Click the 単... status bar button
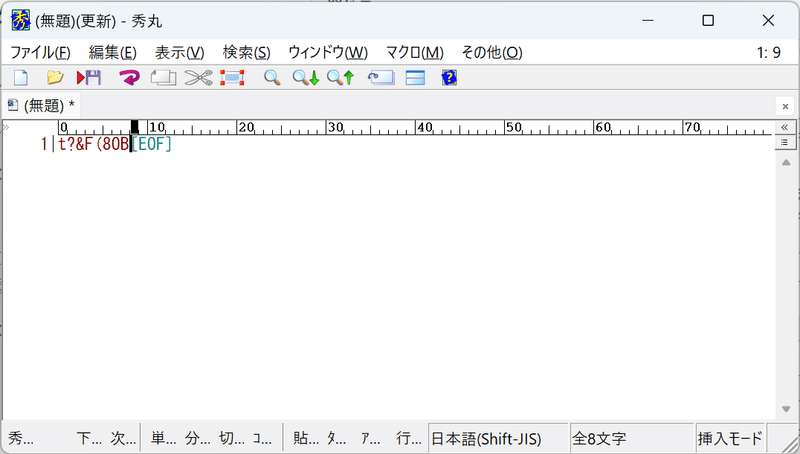Viewport: 800px width, 454px height. coord(164,438)
